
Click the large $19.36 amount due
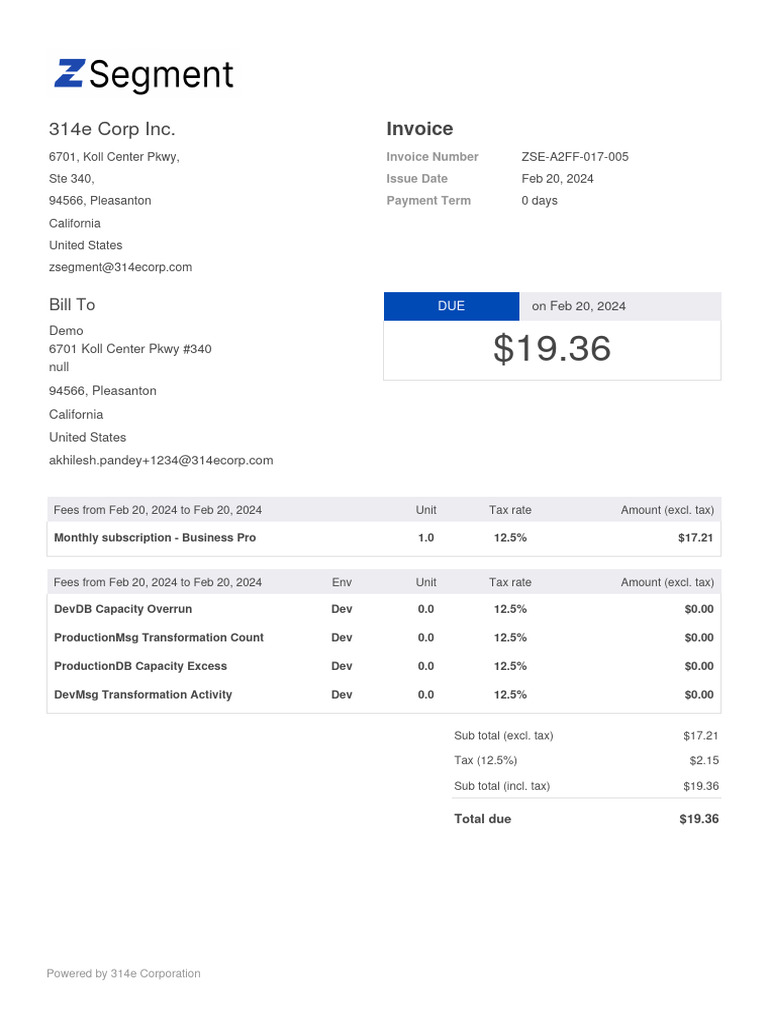(x=552, y=349)
